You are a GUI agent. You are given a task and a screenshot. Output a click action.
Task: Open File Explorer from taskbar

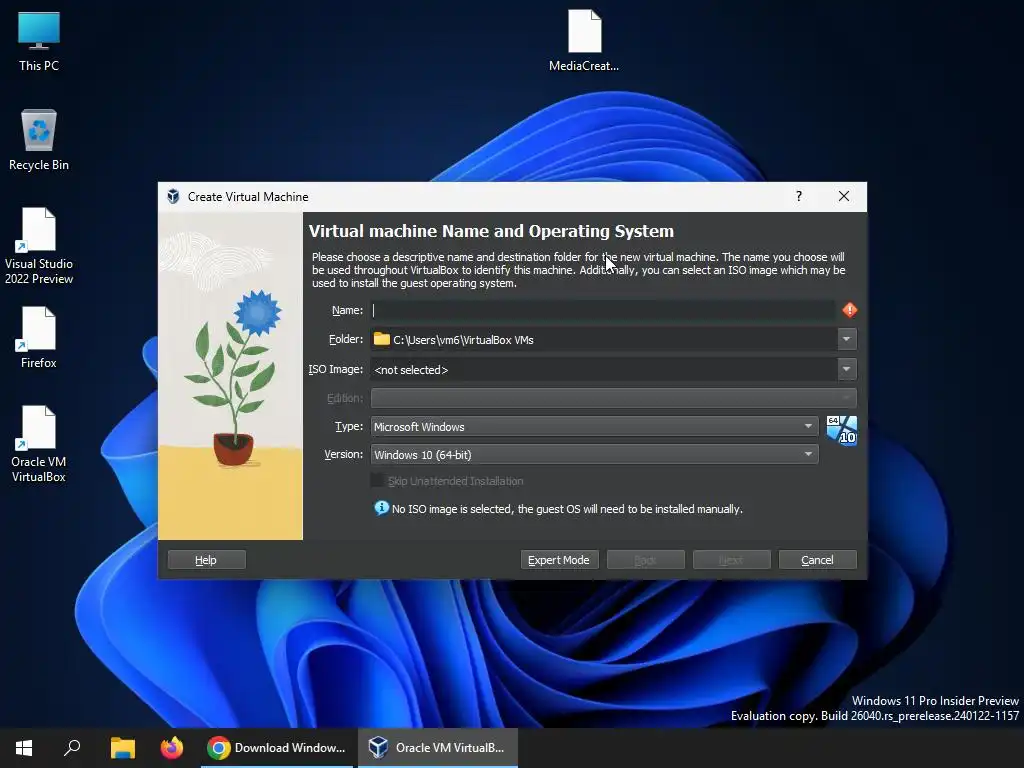click(x=122, y=748)
